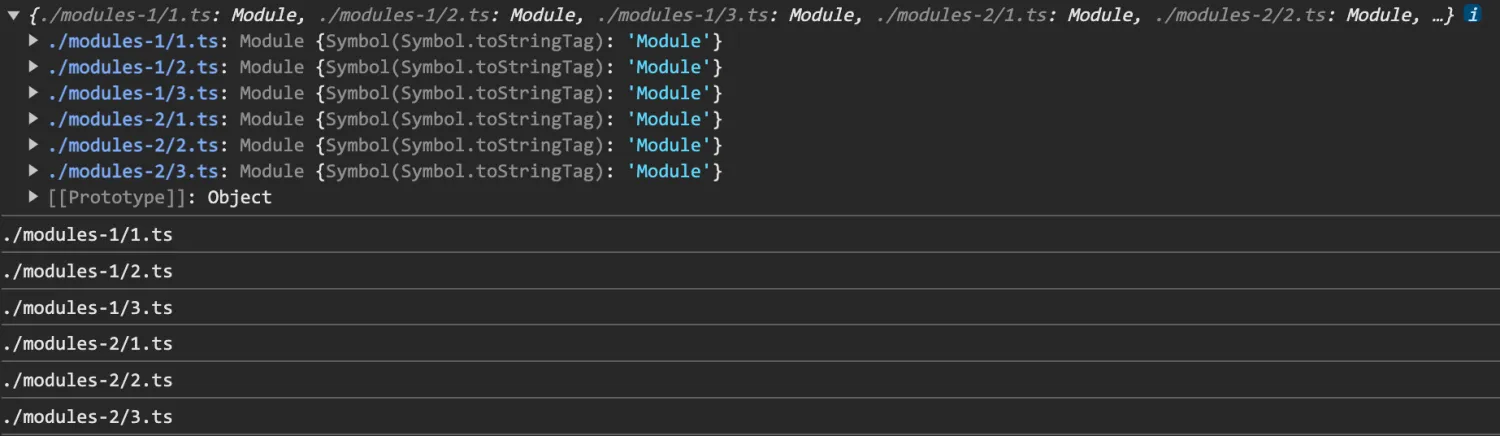Click the ./modules-1/3.ts log message

88,307
